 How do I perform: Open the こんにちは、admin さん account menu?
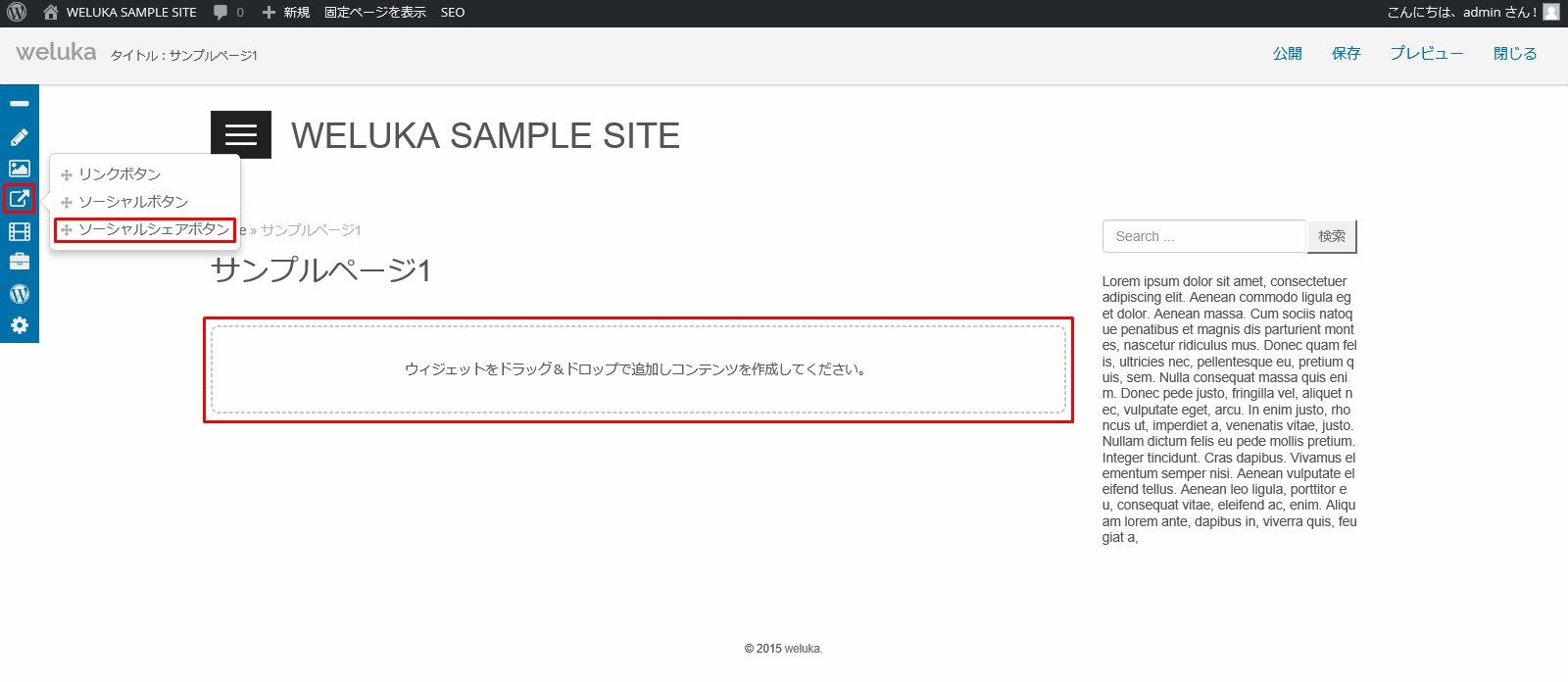[1461, 13]
